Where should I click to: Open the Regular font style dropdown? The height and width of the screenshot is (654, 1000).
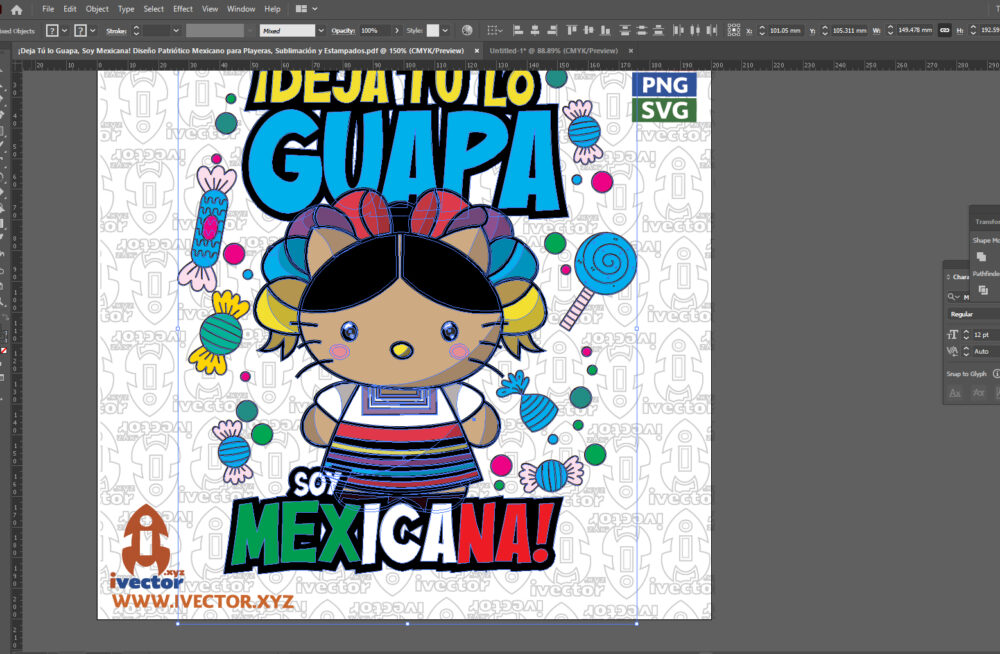click(974, 315)
